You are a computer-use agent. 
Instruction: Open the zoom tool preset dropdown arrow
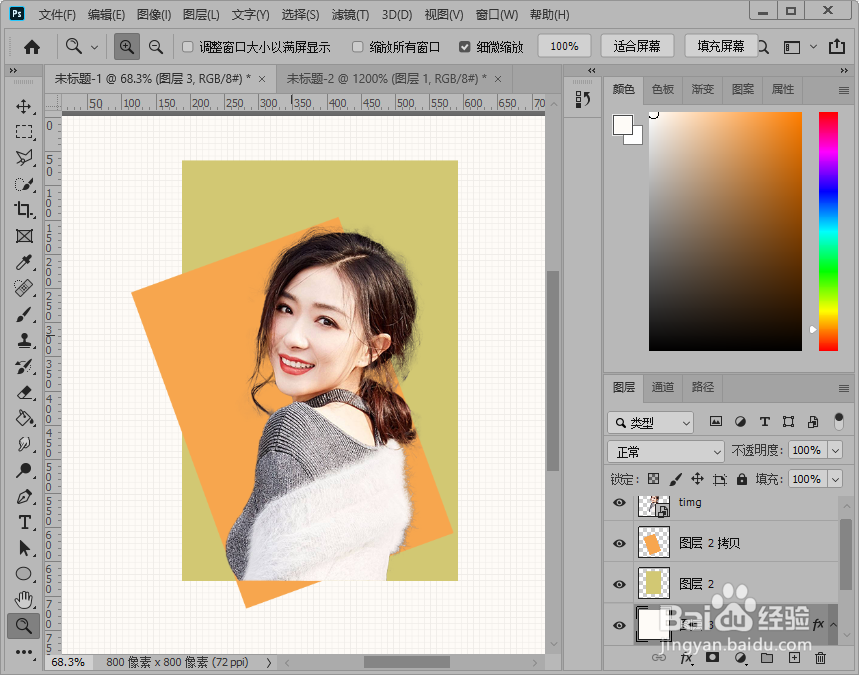[x=94, y=47]
